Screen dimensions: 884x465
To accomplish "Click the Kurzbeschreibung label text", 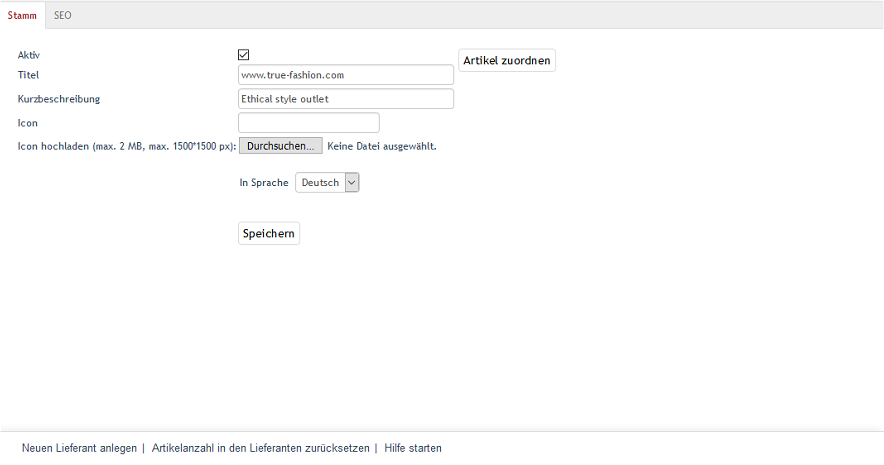I will 59,99.
